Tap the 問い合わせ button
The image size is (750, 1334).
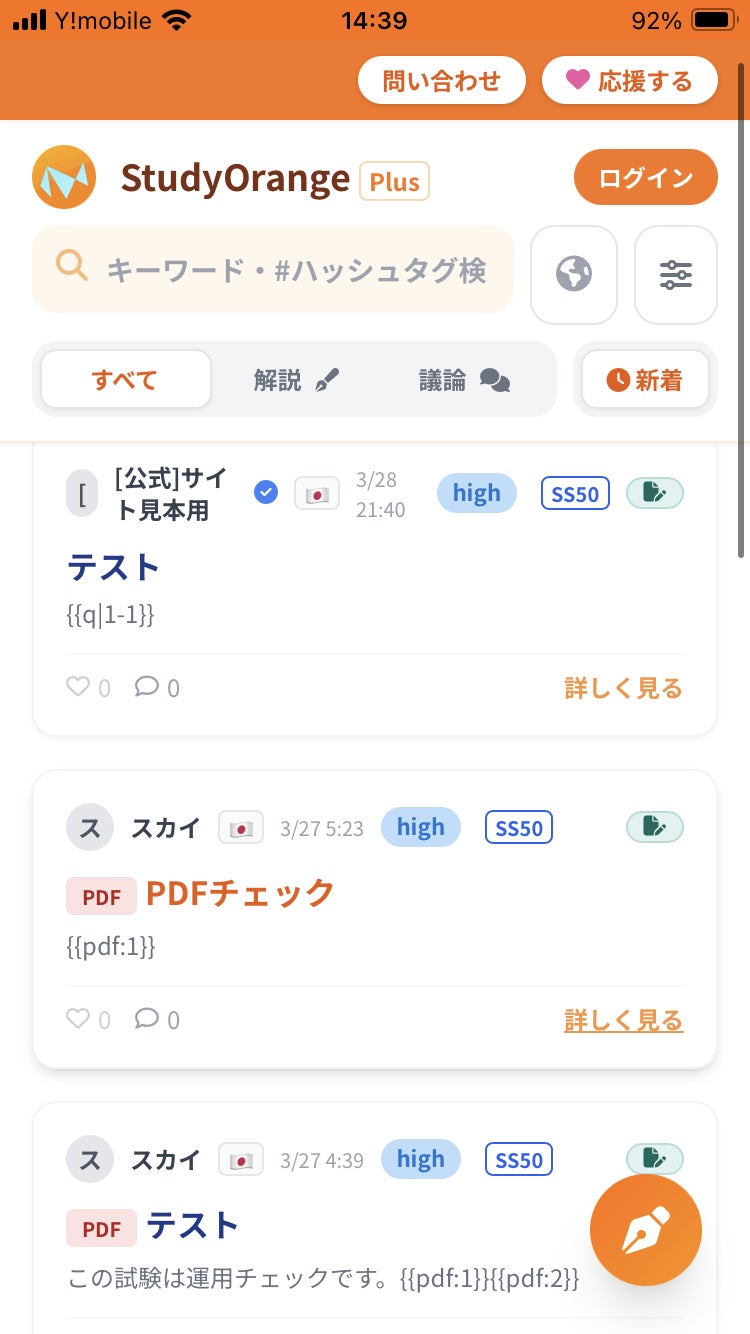coord(442,81)
